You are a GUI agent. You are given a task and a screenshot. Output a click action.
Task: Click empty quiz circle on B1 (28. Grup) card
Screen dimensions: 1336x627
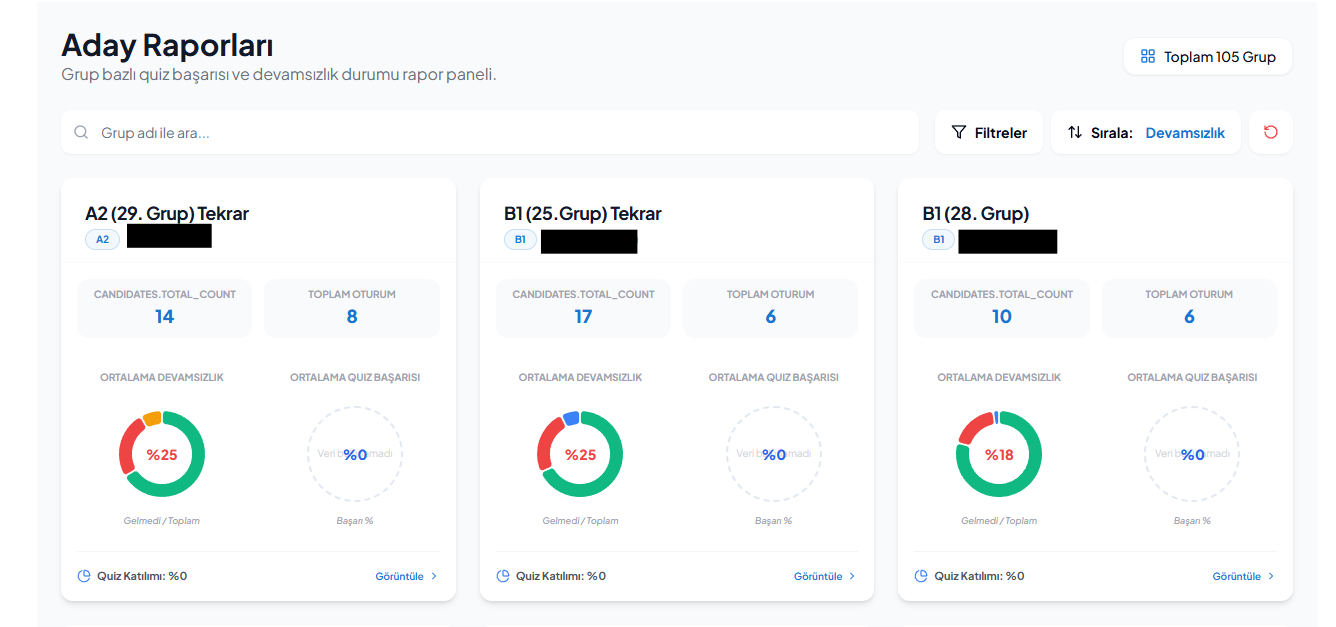1192,454
